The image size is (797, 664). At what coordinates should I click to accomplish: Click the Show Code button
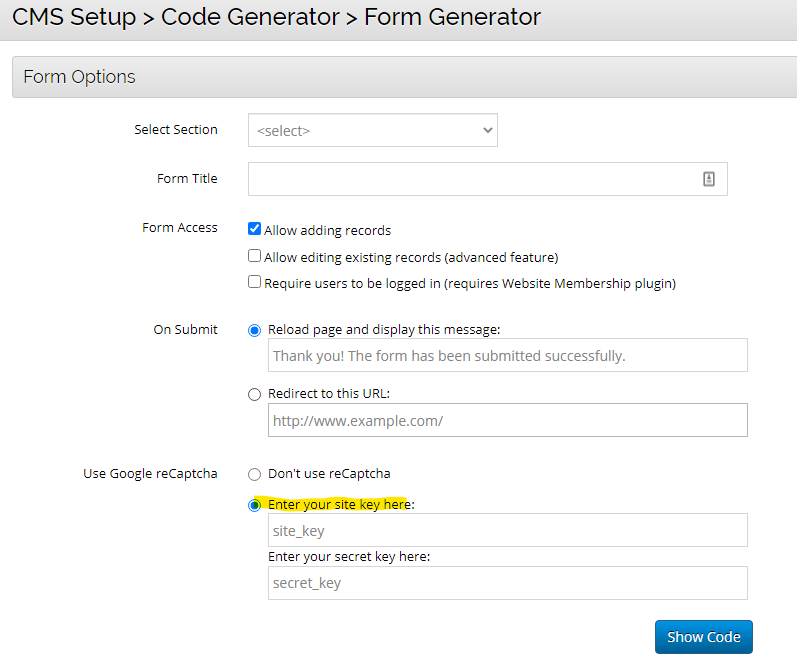pyautogui.click(x=703, y=637)
